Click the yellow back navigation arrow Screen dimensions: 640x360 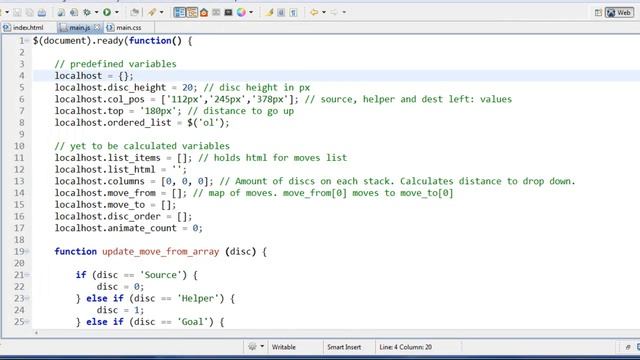pyautogui.click(x=314, y=13)
